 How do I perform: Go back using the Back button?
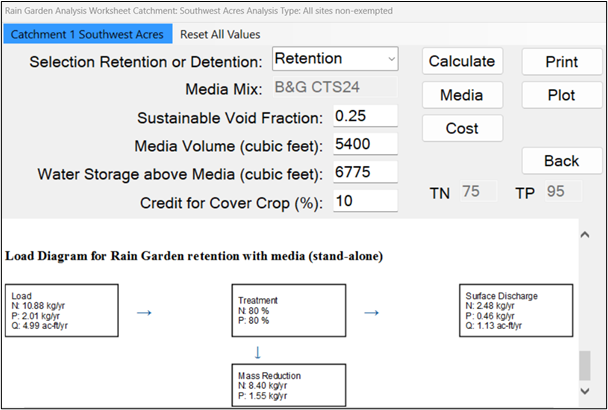click(x=561, y=161)
